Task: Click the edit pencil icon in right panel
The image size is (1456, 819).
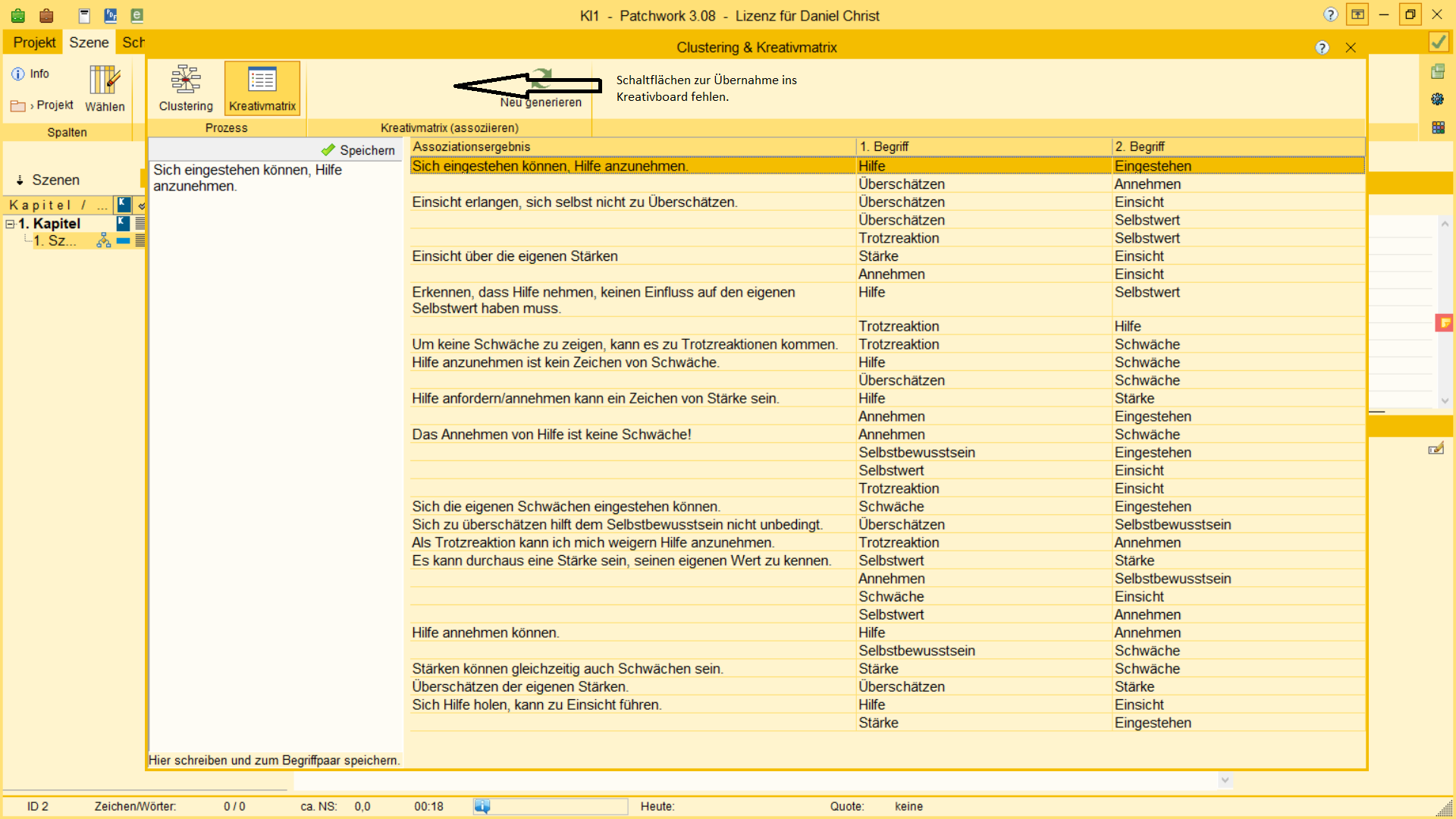Action: (1436, 449)
